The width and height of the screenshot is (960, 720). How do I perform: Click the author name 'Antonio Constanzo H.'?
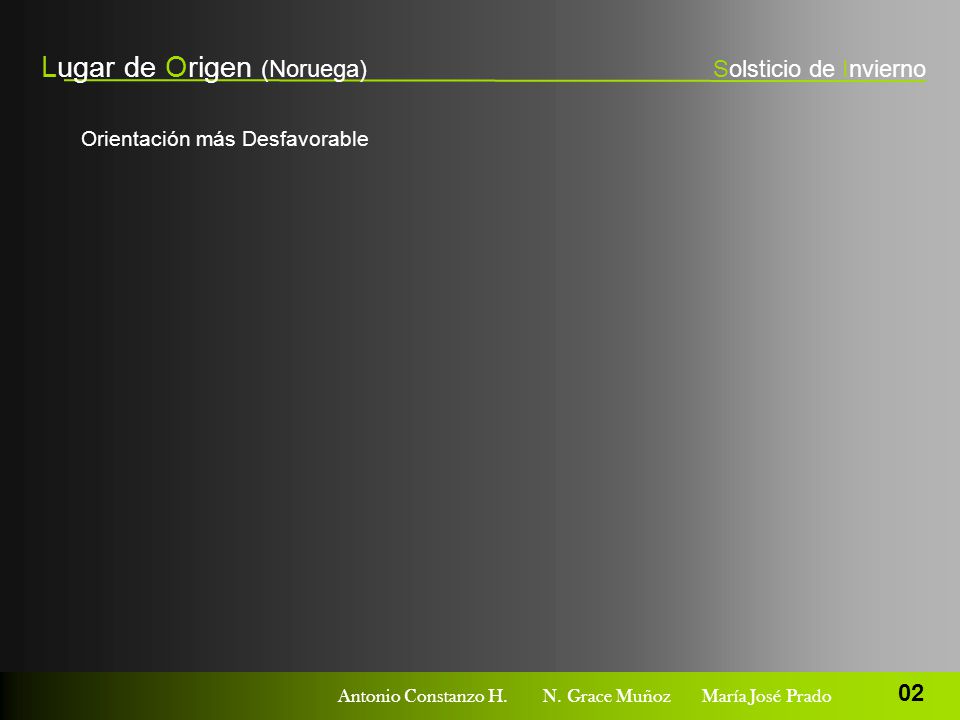pos(422,696)
